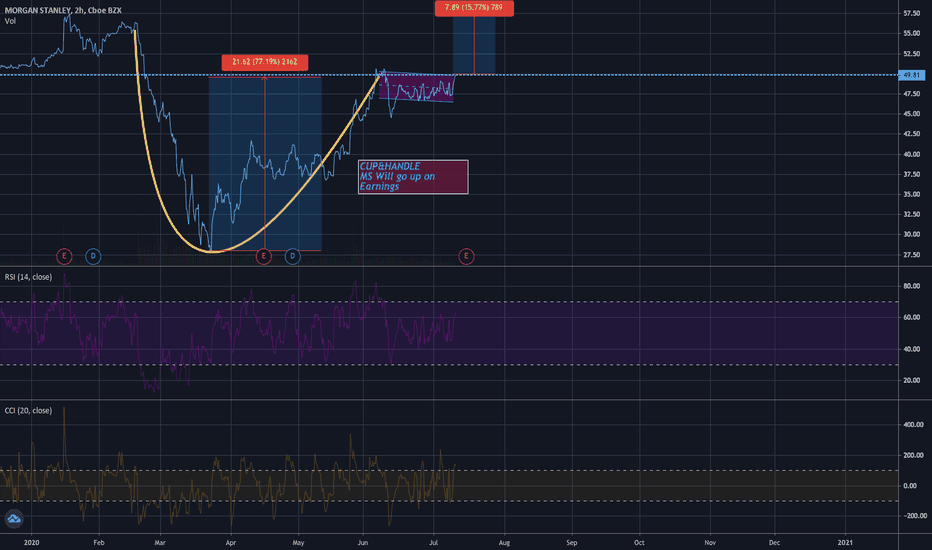Click the Vol indicator label
Image resolution: width=932 pixels, height=550 pixels.
pyautogui.click(x=10, y=21)
